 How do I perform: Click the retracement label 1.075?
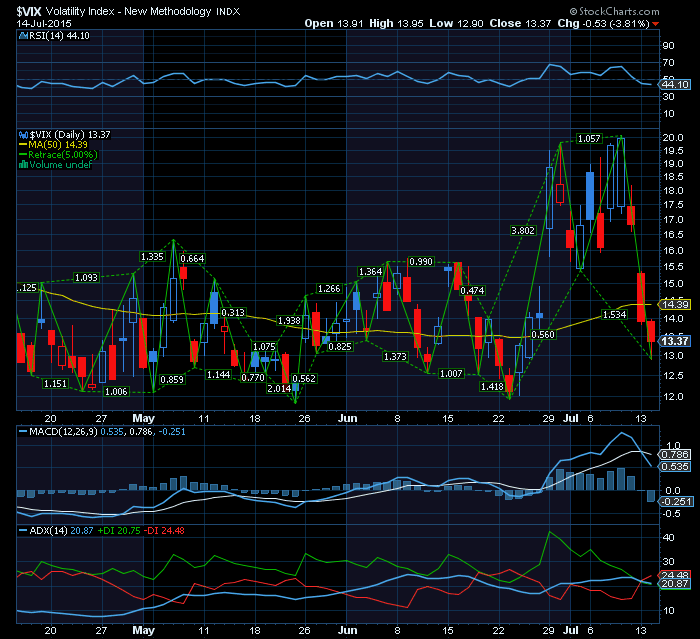(x=264, y=347)
